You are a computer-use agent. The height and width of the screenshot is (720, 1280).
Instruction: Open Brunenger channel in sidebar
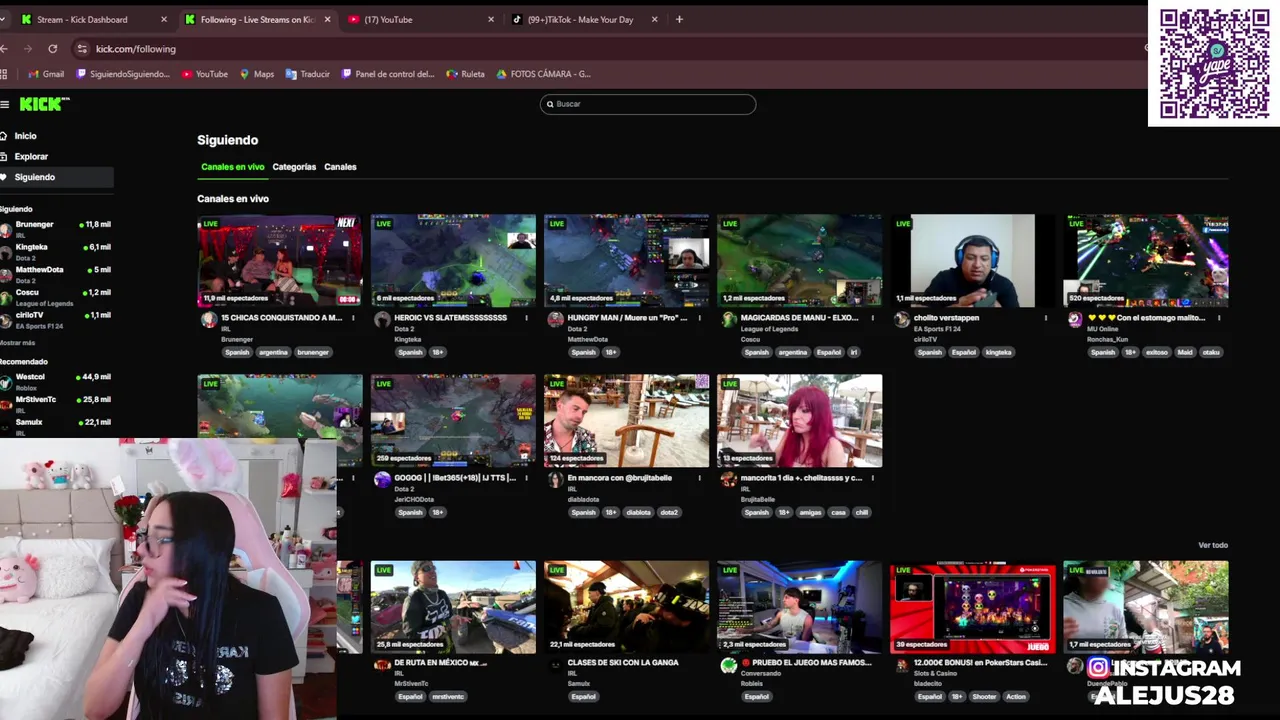[x=56, y=229]
